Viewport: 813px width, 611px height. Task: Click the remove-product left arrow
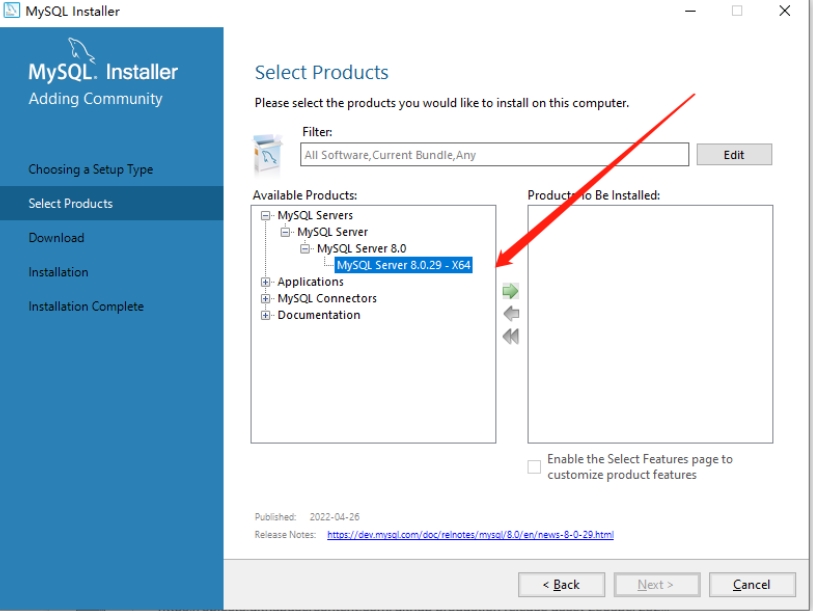click(511, 314)
